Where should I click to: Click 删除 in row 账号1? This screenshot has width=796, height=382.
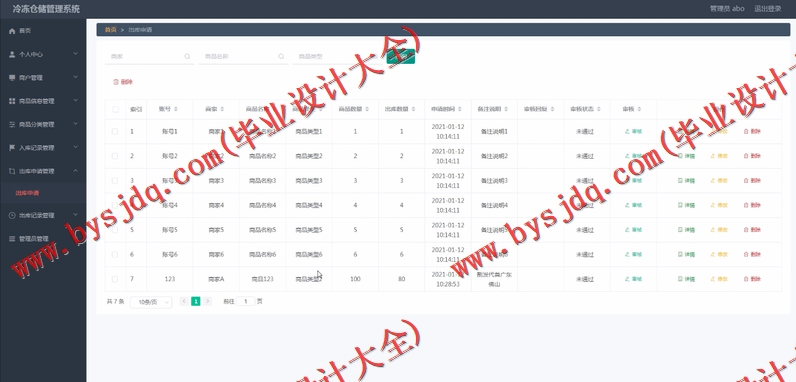(x=752, y=132)
